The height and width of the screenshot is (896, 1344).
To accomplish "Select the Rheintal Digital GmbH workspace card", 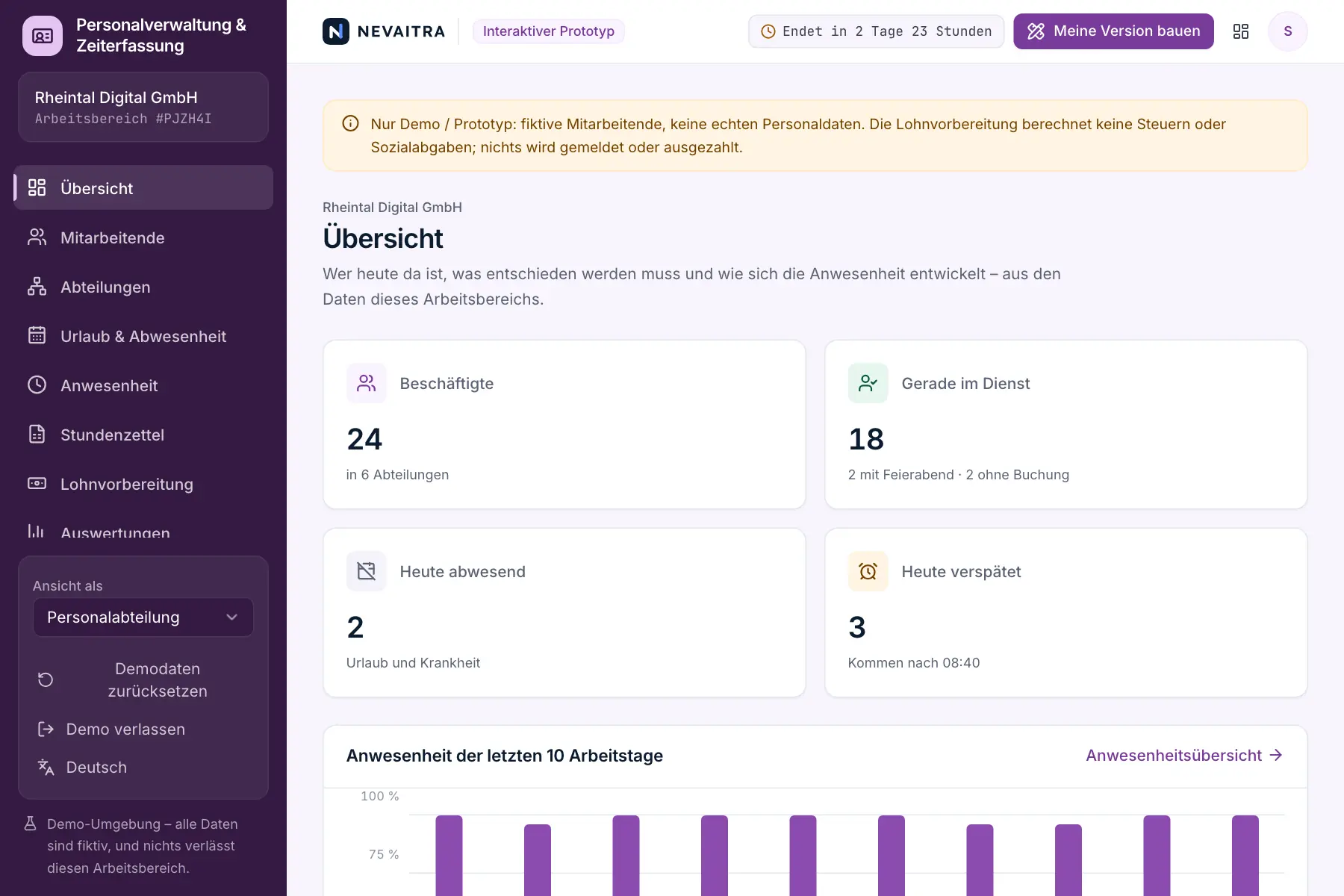I will [143, 107].
